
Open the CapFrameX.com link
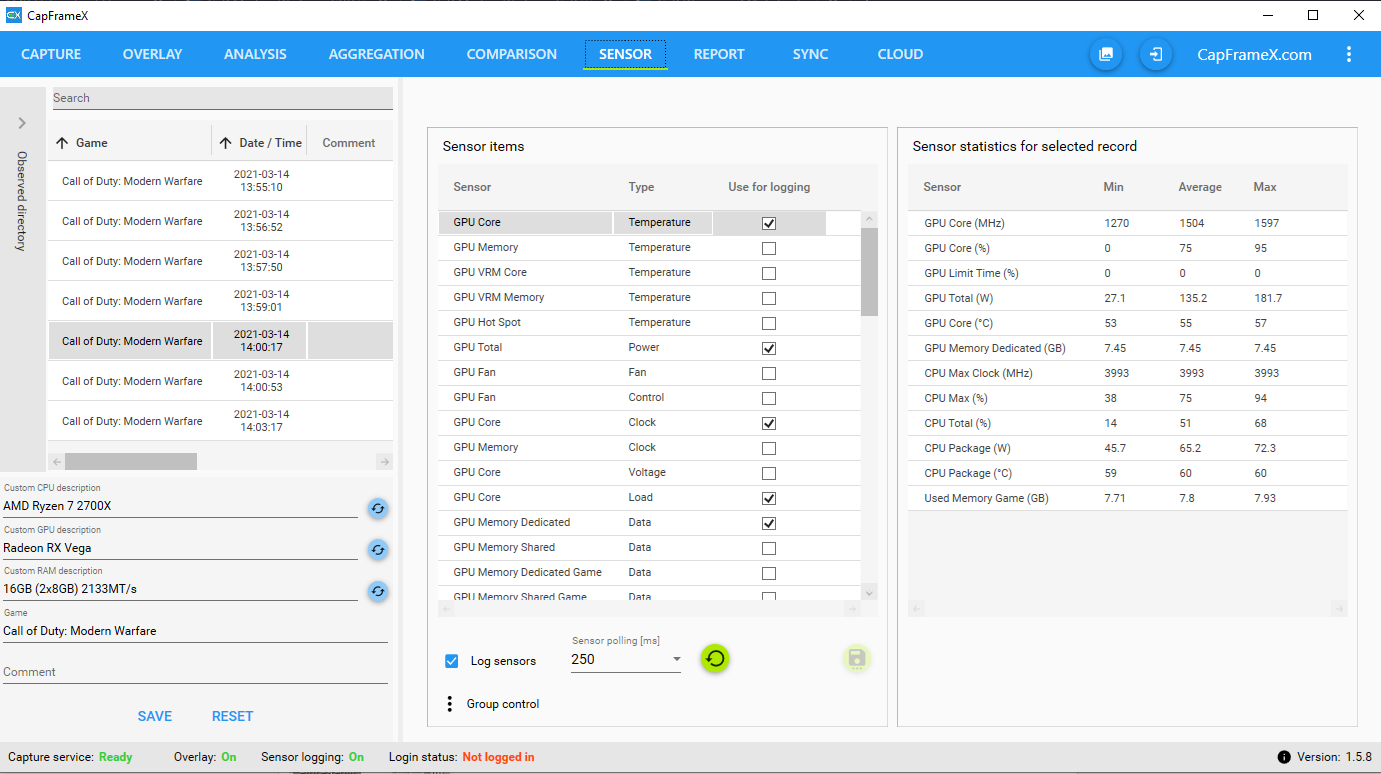1254,54
